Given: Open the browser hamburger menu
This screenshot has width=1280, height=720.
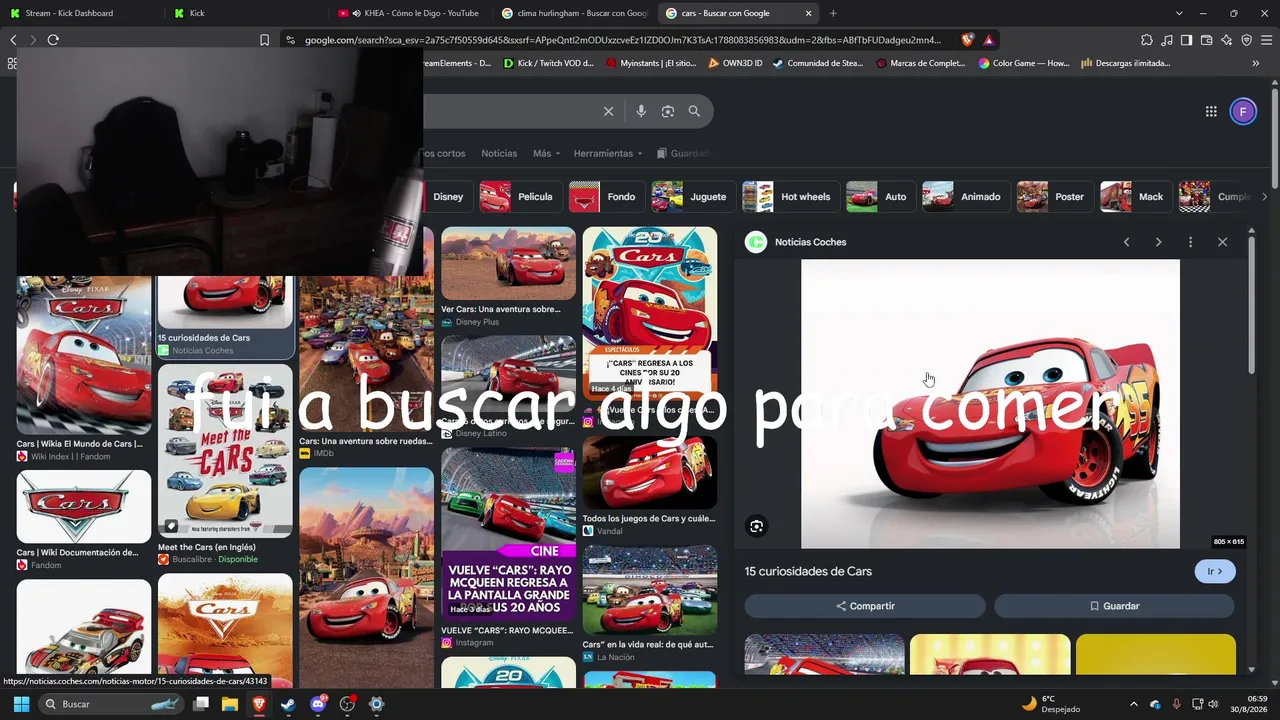Looking at the screenshot, I should (x=1266, y=40).
